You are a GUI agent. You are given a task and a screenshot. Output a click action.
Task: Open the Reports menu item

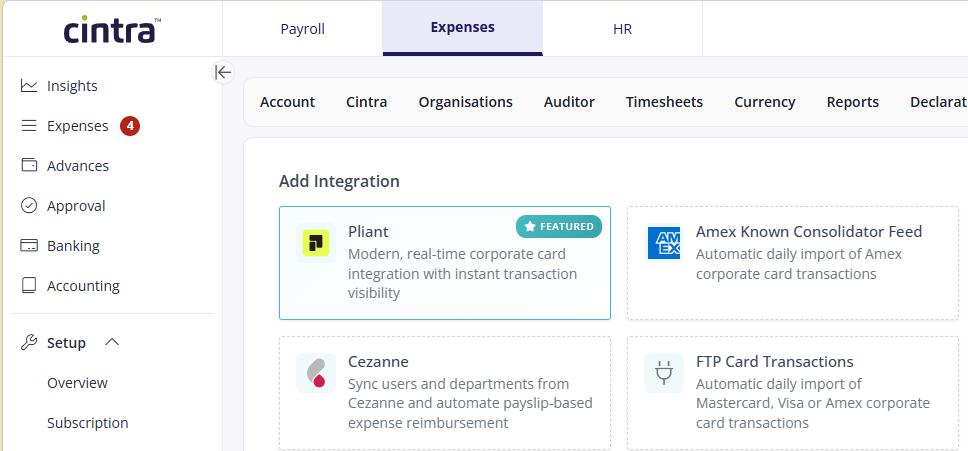853,102
